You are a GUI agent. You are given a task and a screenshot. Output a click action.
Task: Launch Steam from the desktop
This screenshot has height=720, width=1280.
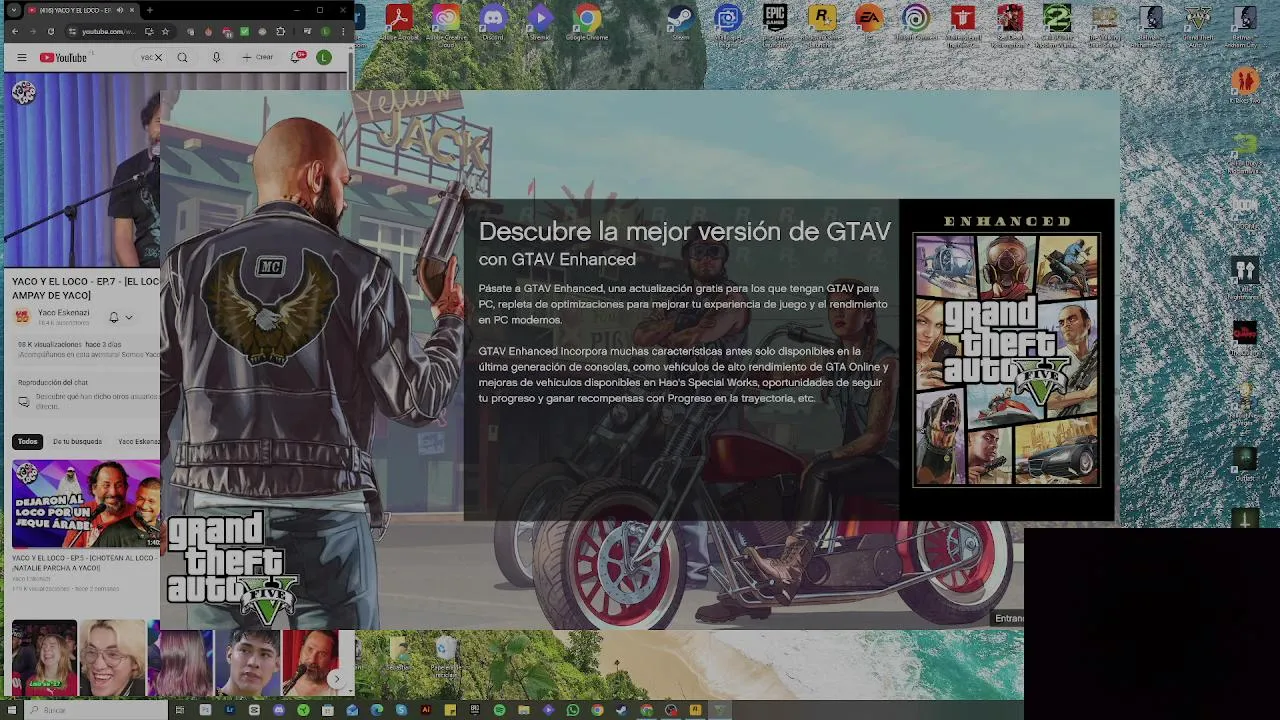[681, 22]
